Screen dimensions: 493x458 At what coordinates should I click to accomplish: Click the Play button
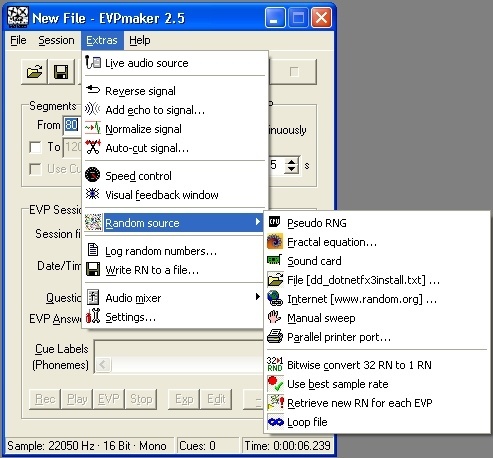tap(77, 399)
